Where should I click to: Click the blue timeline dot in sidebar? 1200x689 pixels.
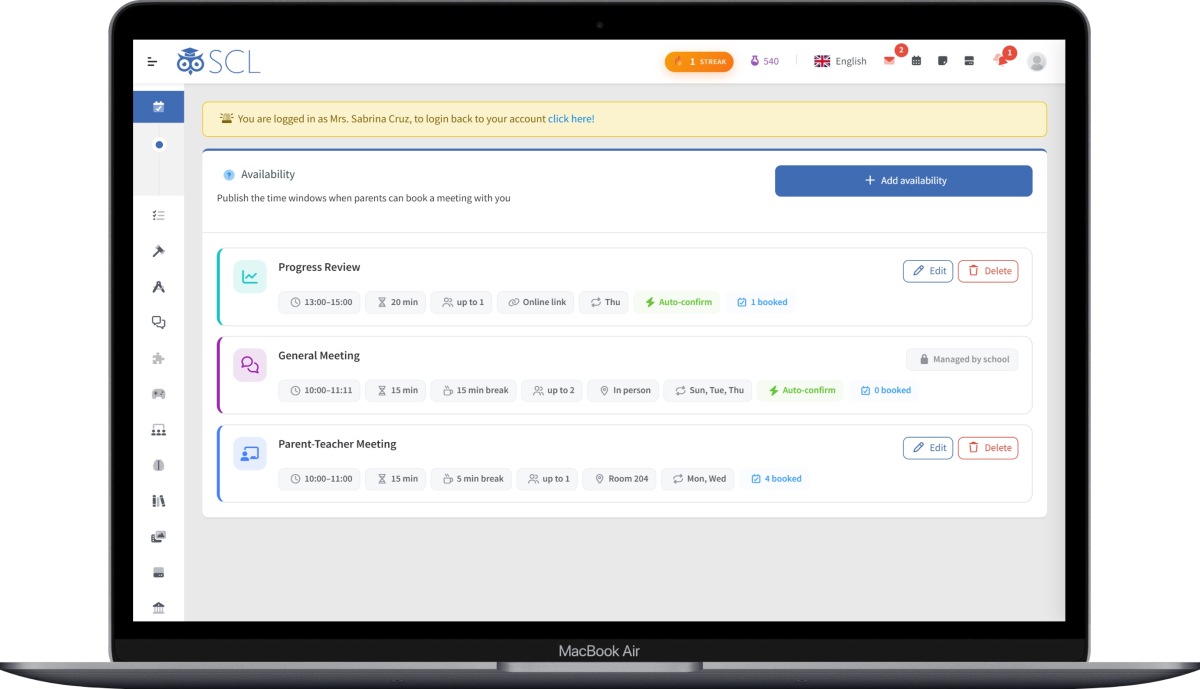click(158, 145)
